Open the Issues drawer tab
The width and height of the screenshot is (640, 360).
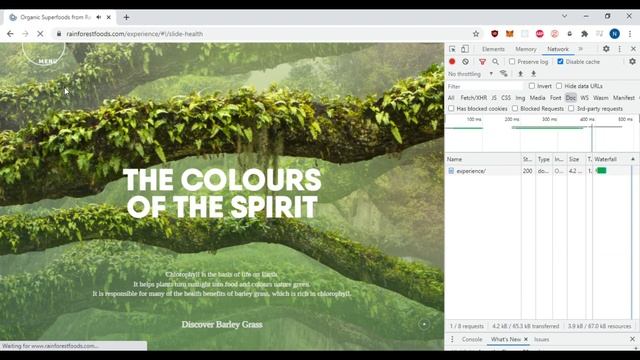pos(541,339)
